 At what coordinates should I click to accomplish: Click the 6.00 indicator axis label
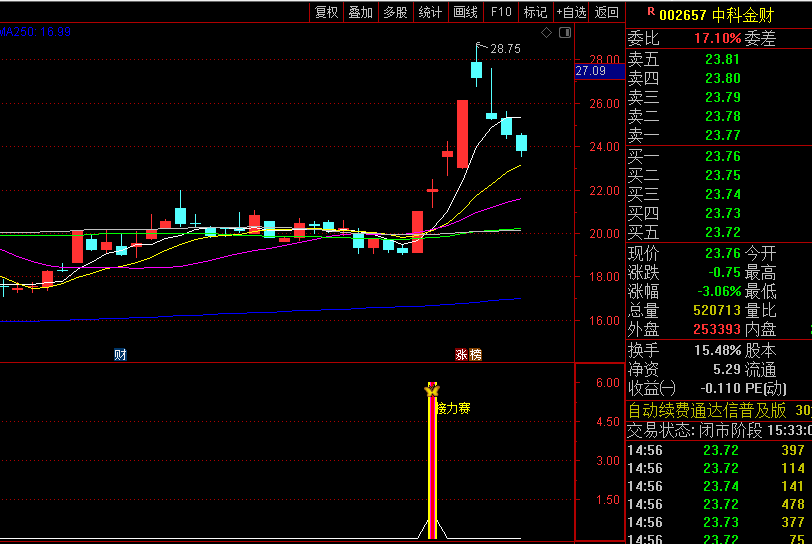point(607,383)
